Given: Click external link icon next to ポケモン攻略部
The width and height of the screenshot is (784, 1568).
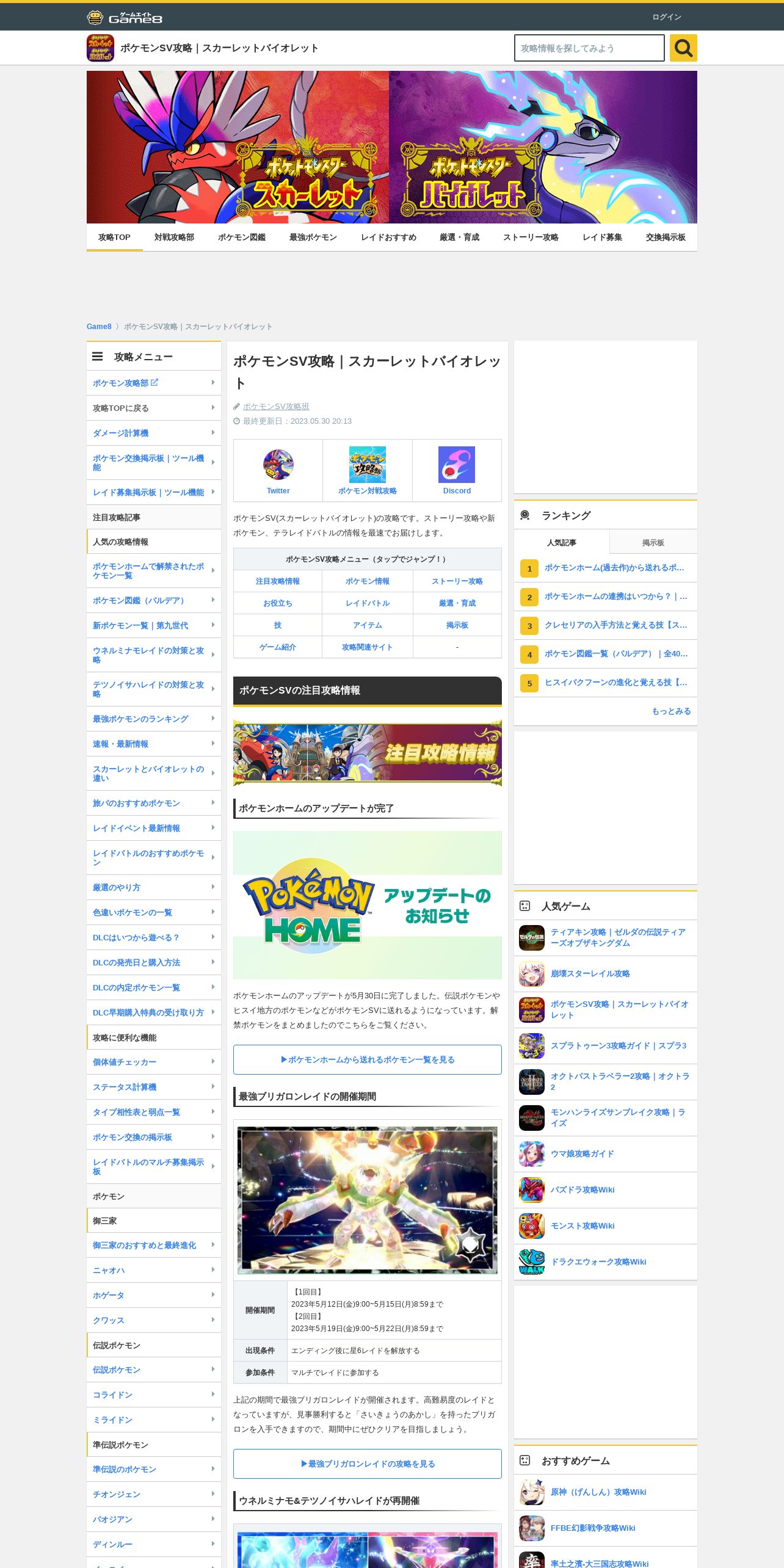Looking at the screenshot, I should [154, 382].
